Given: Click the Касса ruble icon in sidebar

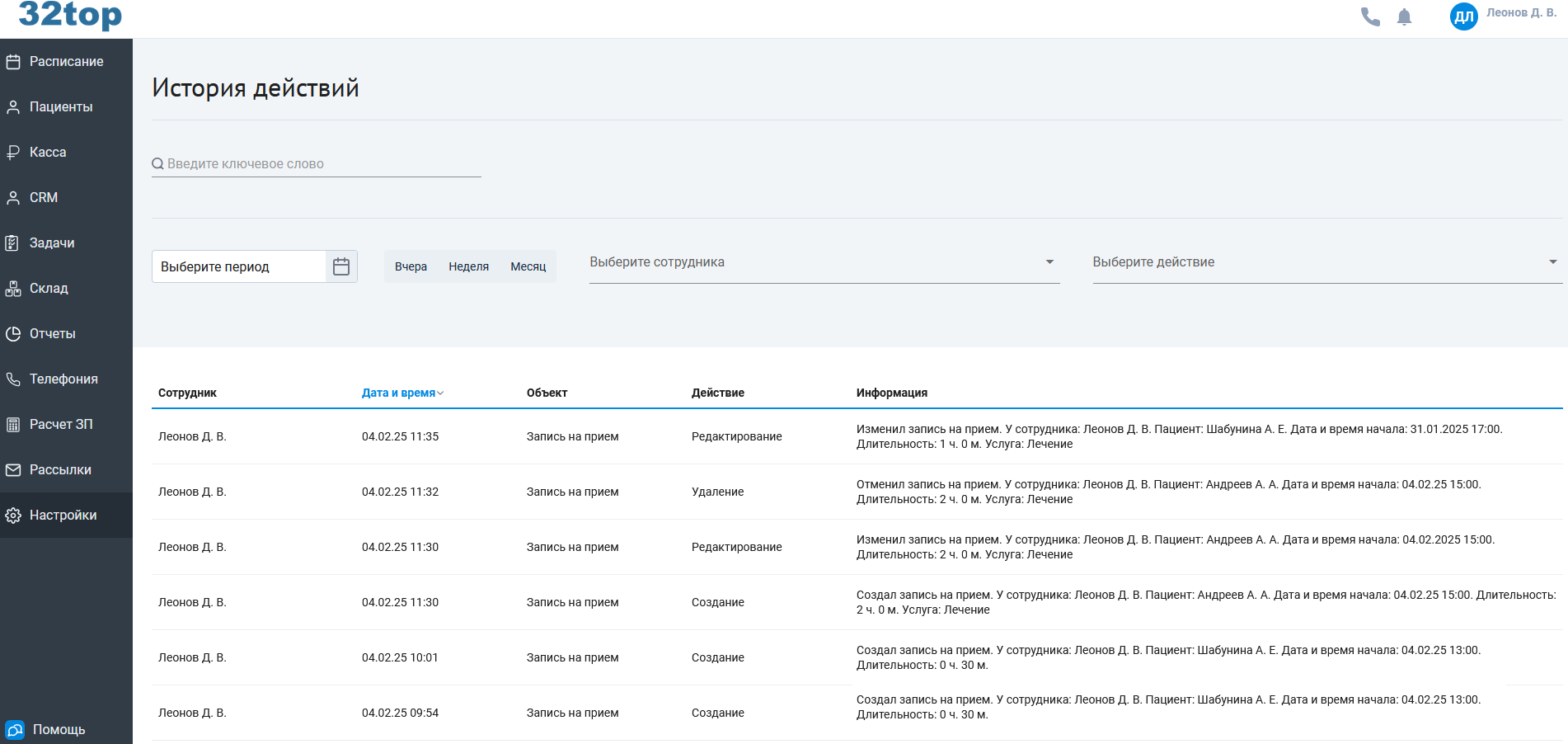Looking at the screenshot, I should click(x=13, y=153).
